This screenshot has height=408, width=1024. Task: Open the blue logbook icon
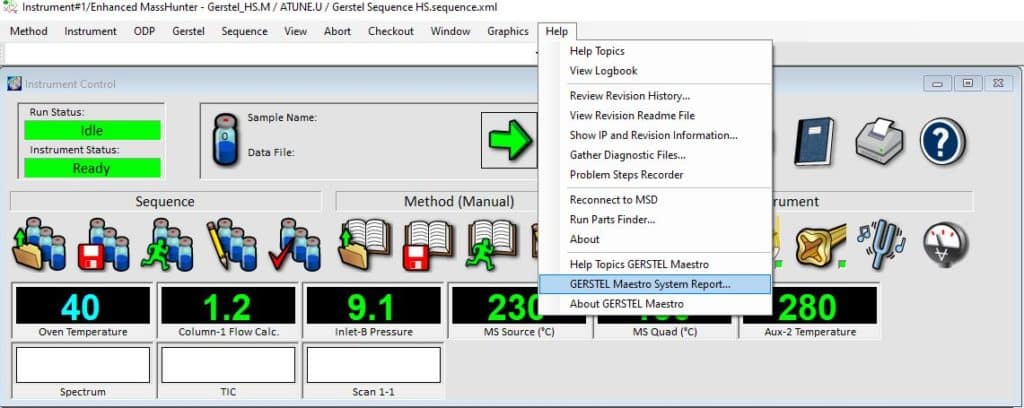[814, 141]
